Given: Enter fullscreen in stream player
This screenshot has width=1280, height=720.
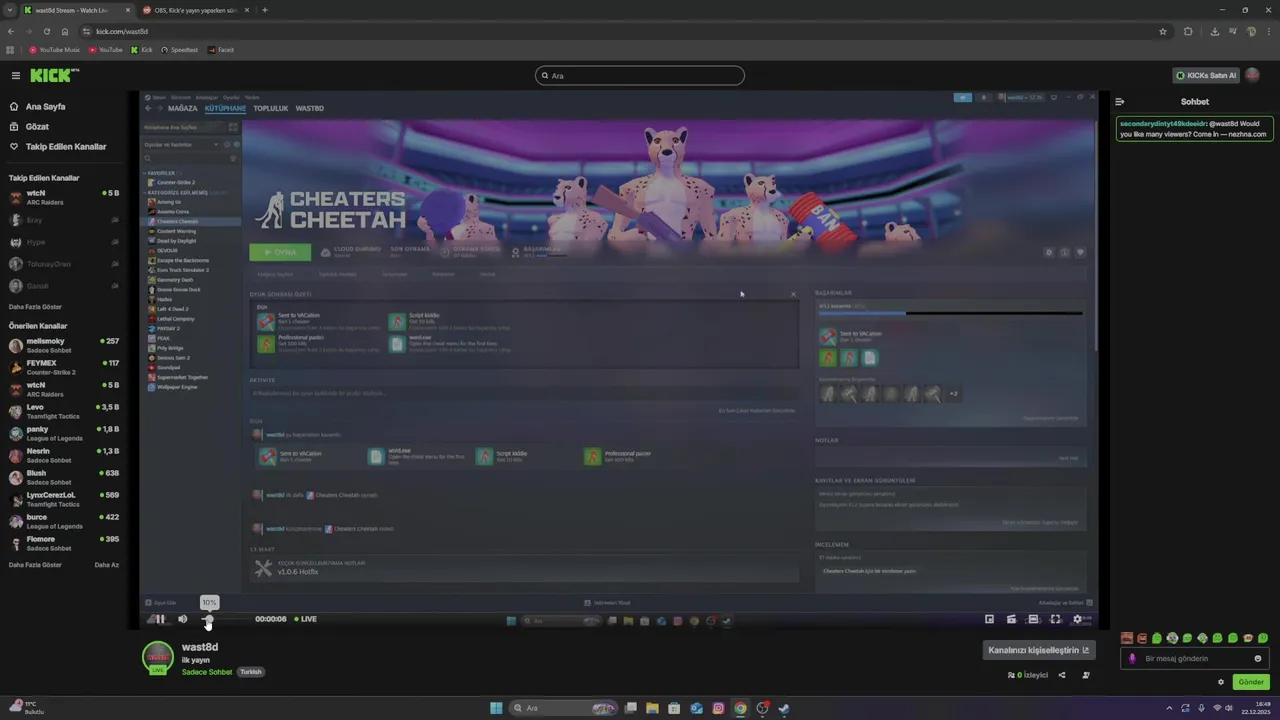Looking at the screenshot, I should tap(1055, 619).
